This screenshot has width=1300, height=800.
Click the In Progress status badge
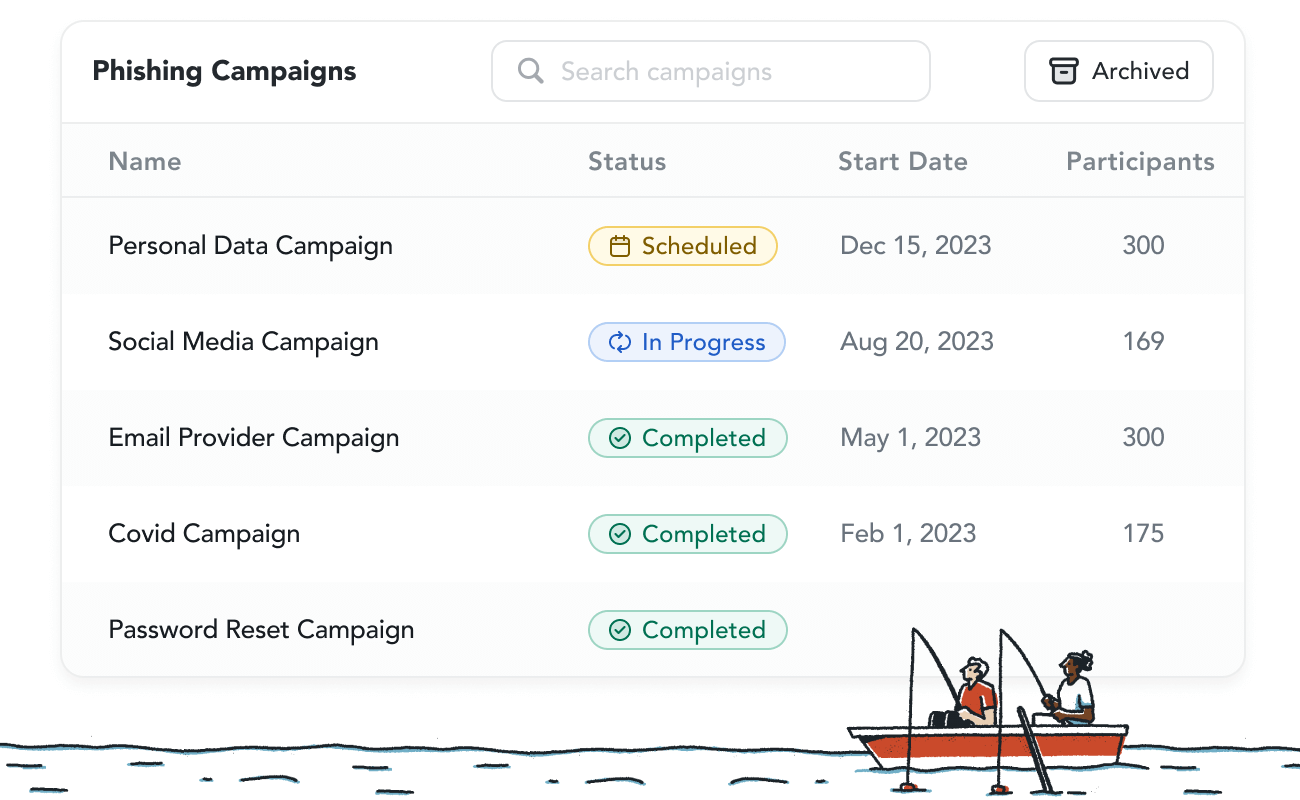click(687, 342)
